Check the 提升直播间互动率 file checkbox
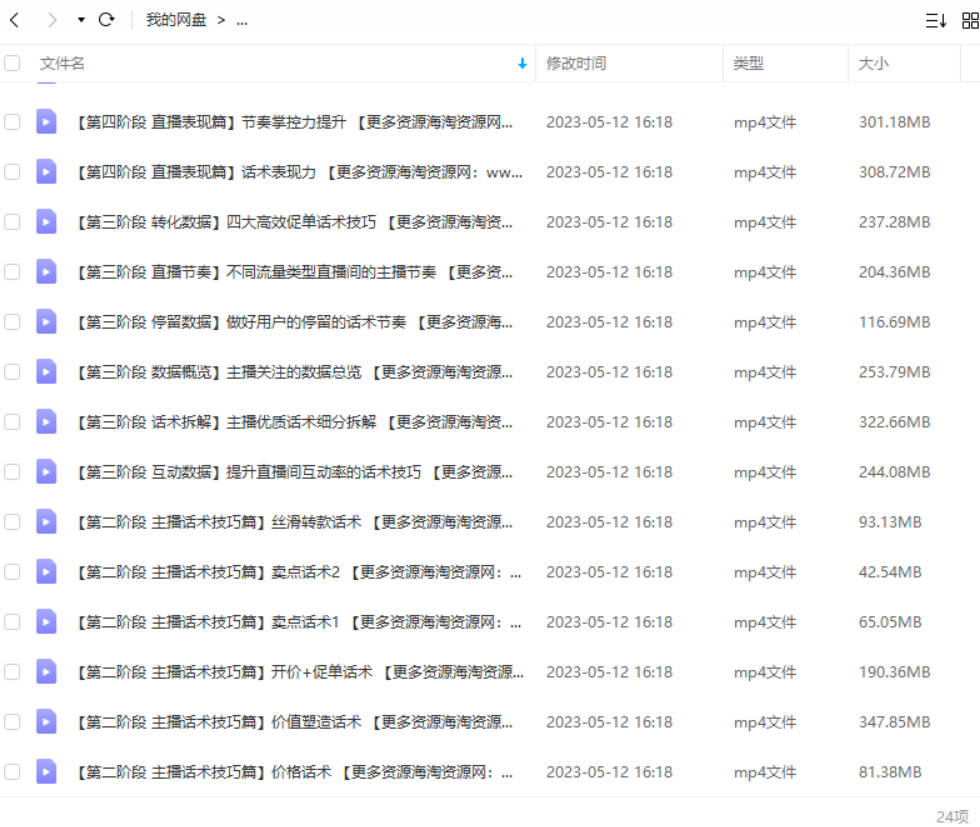980x827 pixels. (12, 471)
